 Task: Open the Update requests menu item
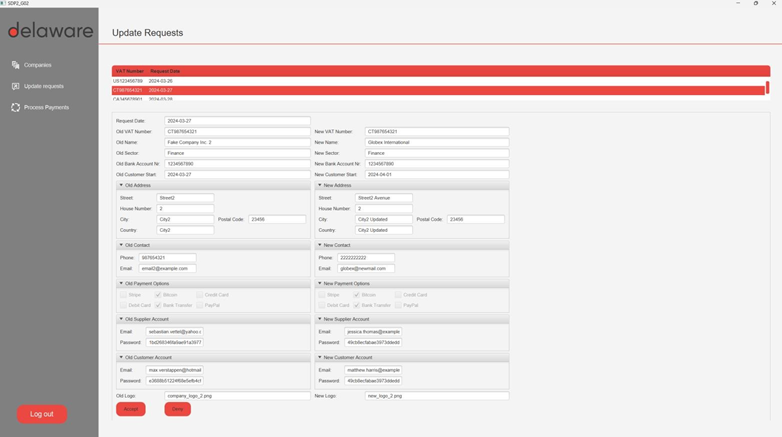(44, 86)
